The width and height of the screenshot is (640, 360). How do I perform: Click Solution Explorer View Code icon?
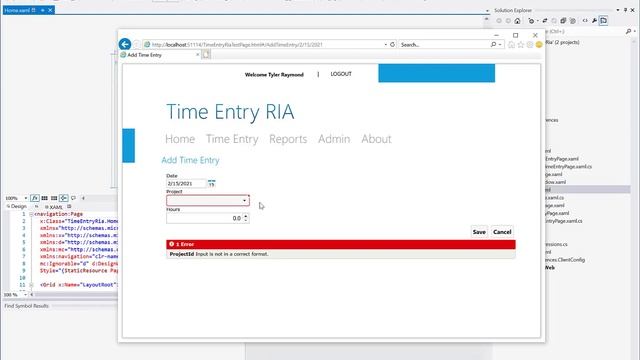click(x=584, y=21)
